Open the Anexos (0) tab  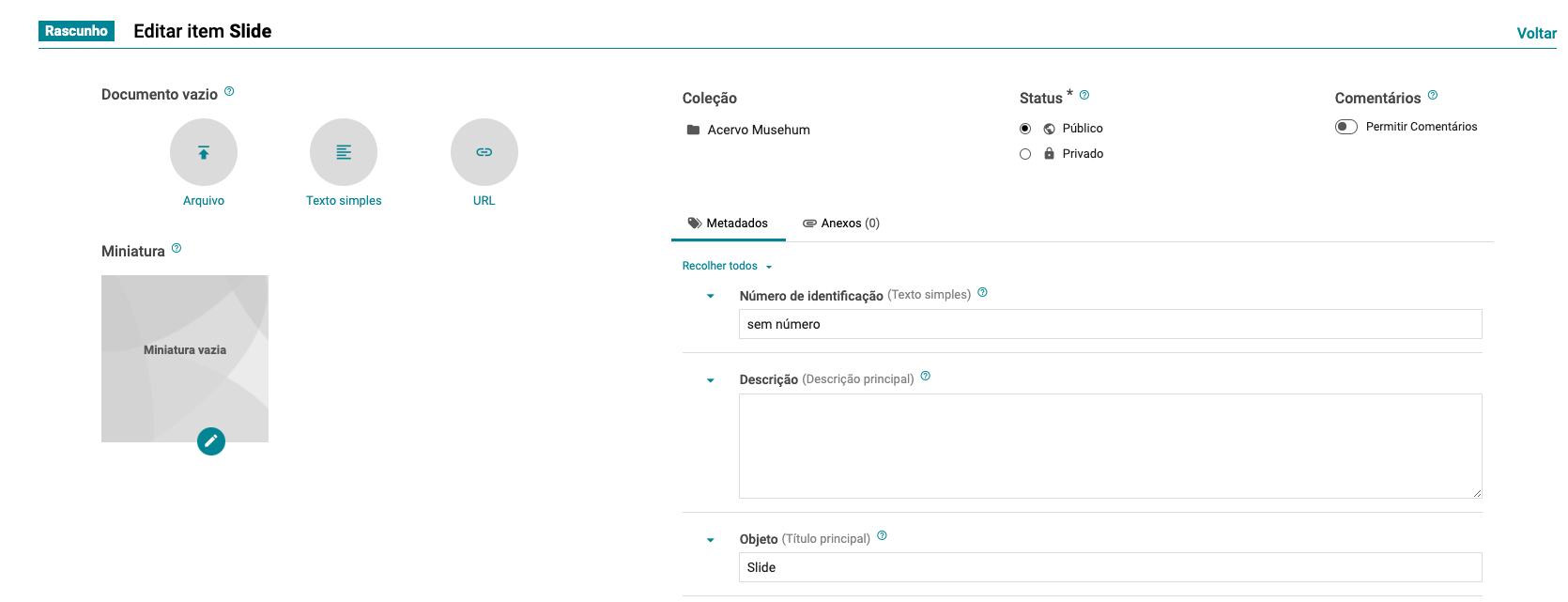pos(841,224)
